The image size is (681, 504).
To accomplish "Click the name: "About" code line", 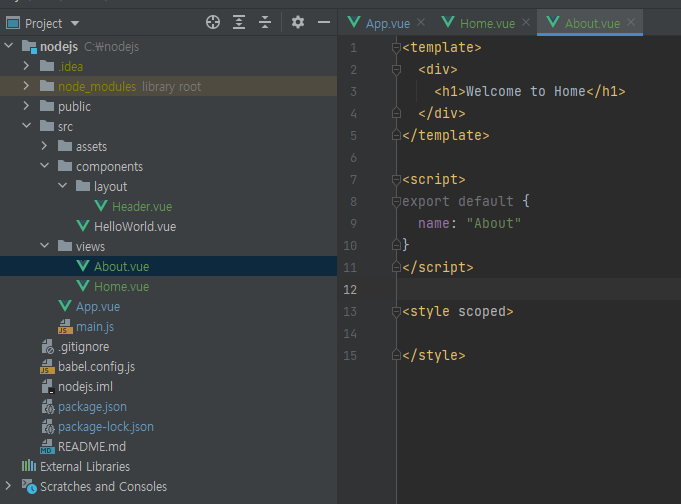I will coord(469,223).
